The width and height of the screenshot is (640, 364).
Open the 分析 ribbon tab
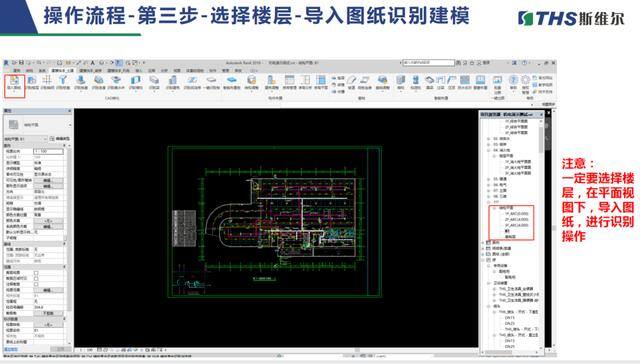(164, 71)
